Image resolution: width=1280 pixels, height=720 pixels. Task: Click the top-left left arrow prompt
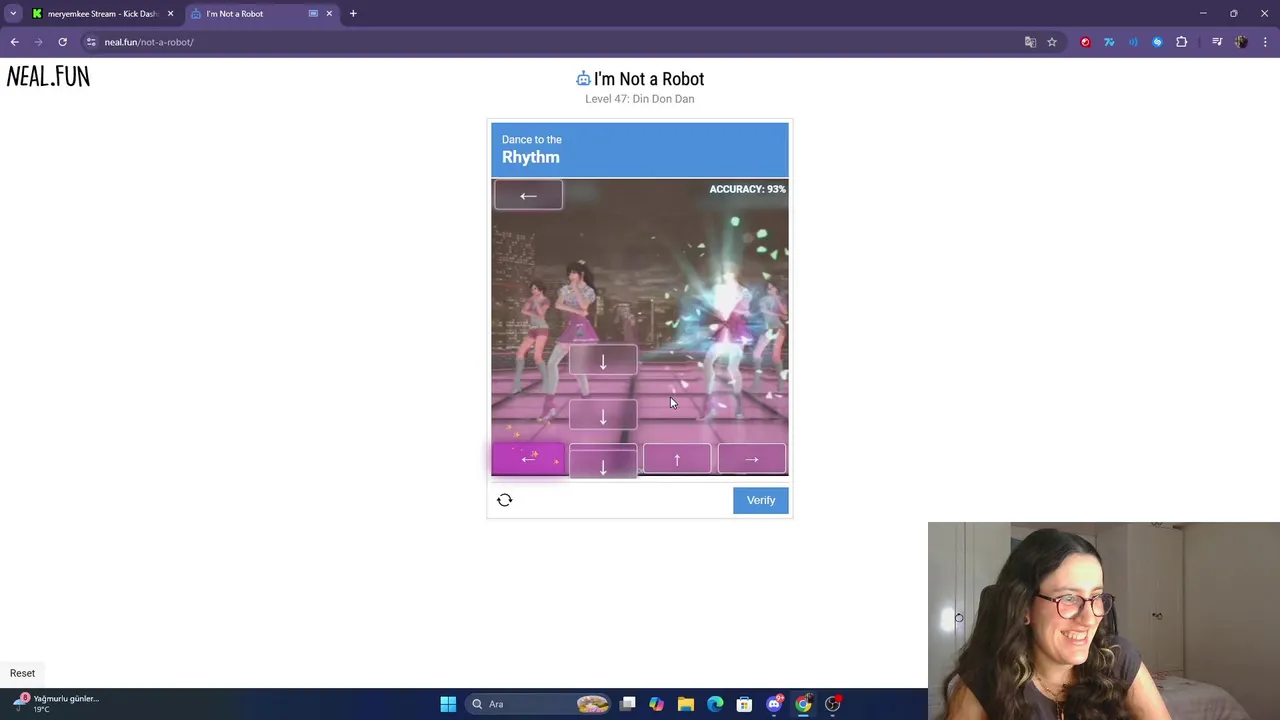[x=528, y=195]
